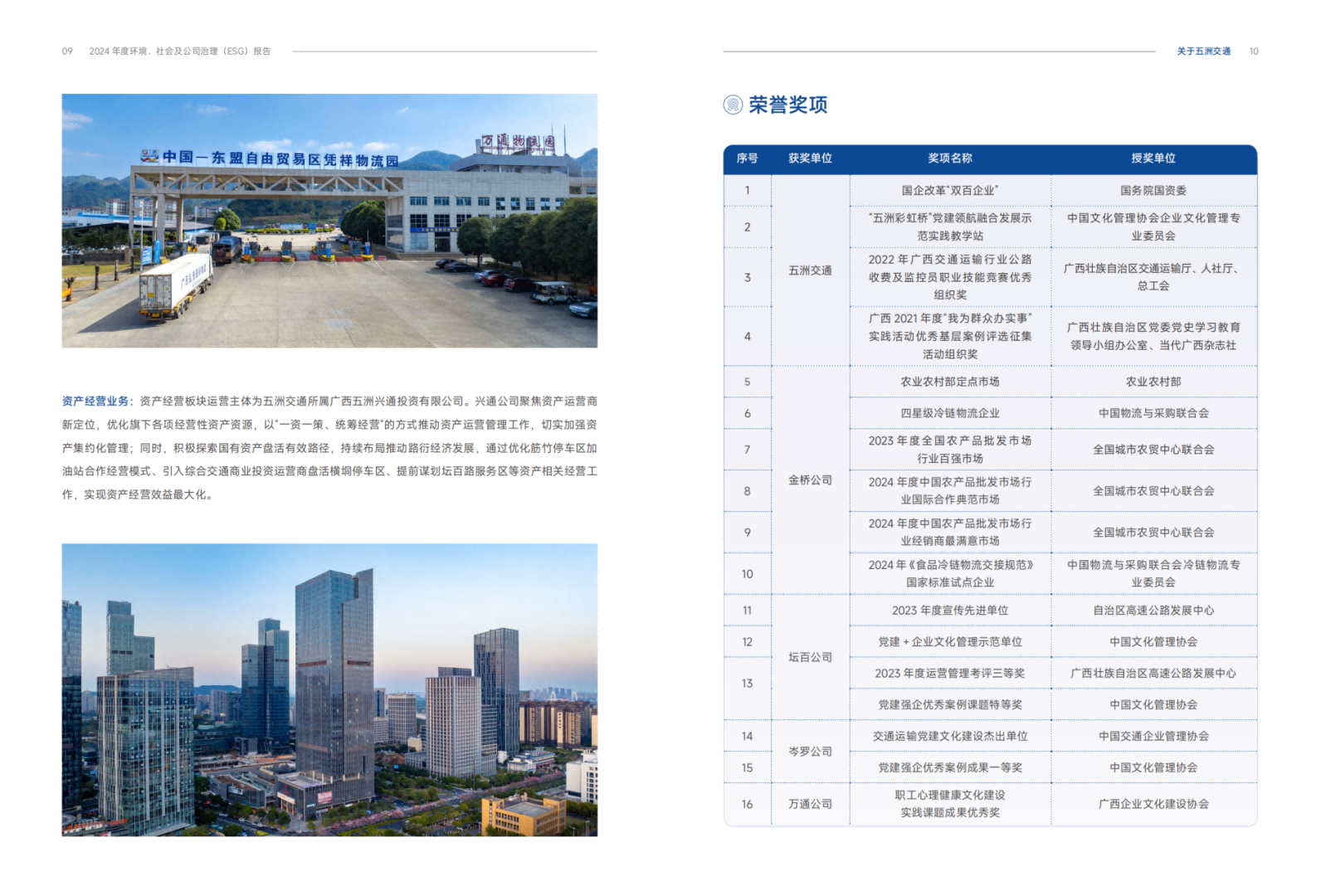Click the medal icon beside 荣誉奖项 heading
The image size is (1321, 896).
[733, 105]
